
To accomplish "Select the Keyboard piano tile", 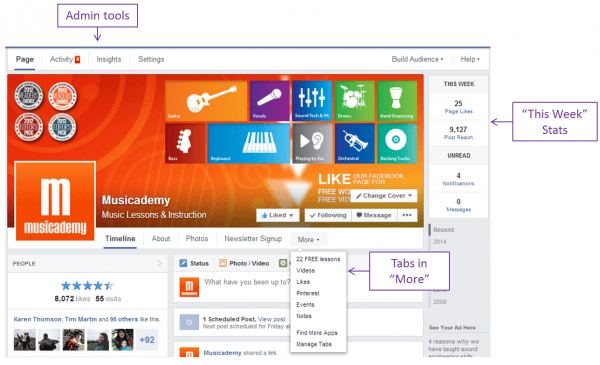I will (x=249, y=143).
